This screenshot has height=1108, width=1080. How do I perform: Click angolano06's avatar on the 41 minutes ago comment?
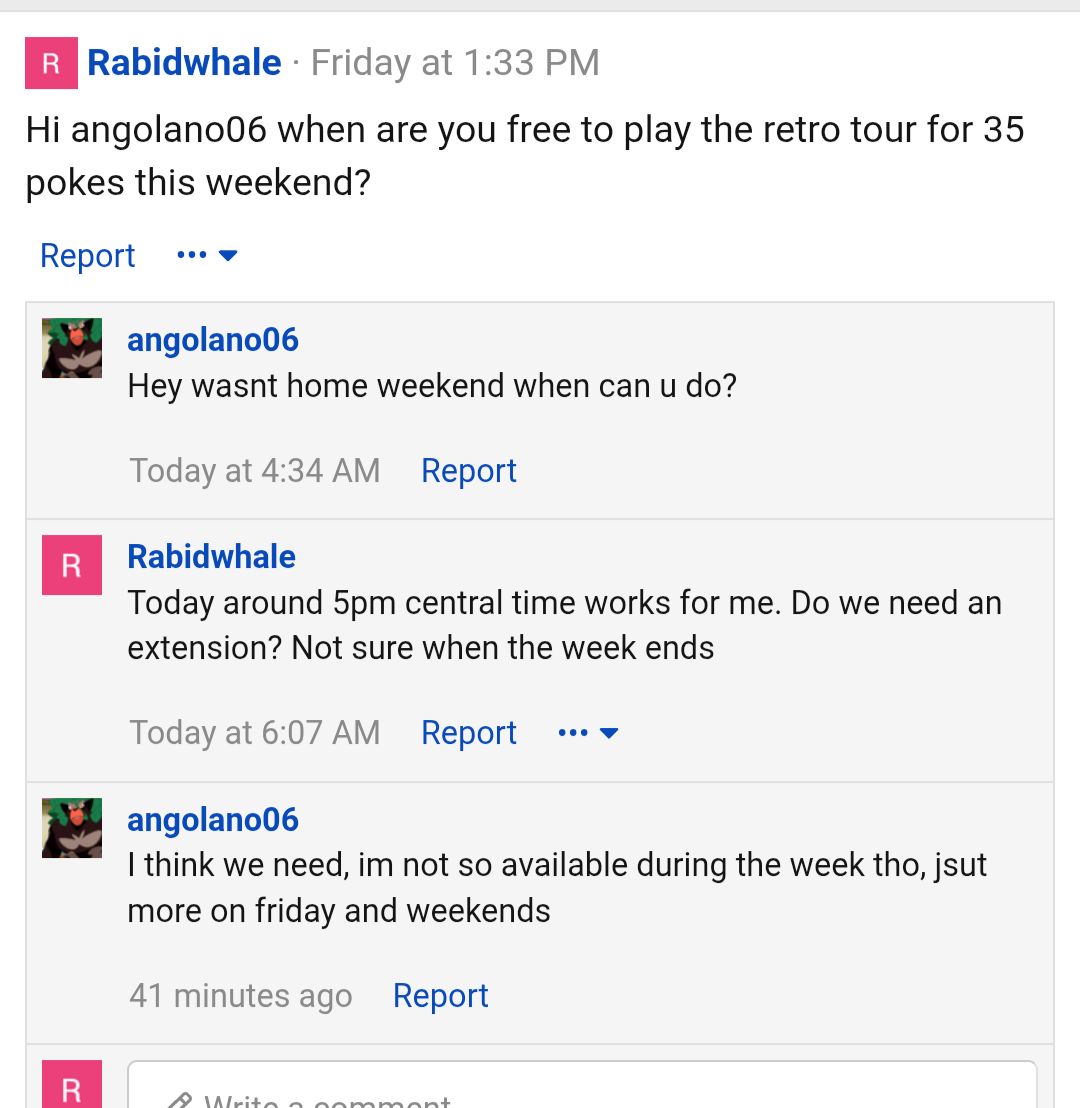point(71,827)
